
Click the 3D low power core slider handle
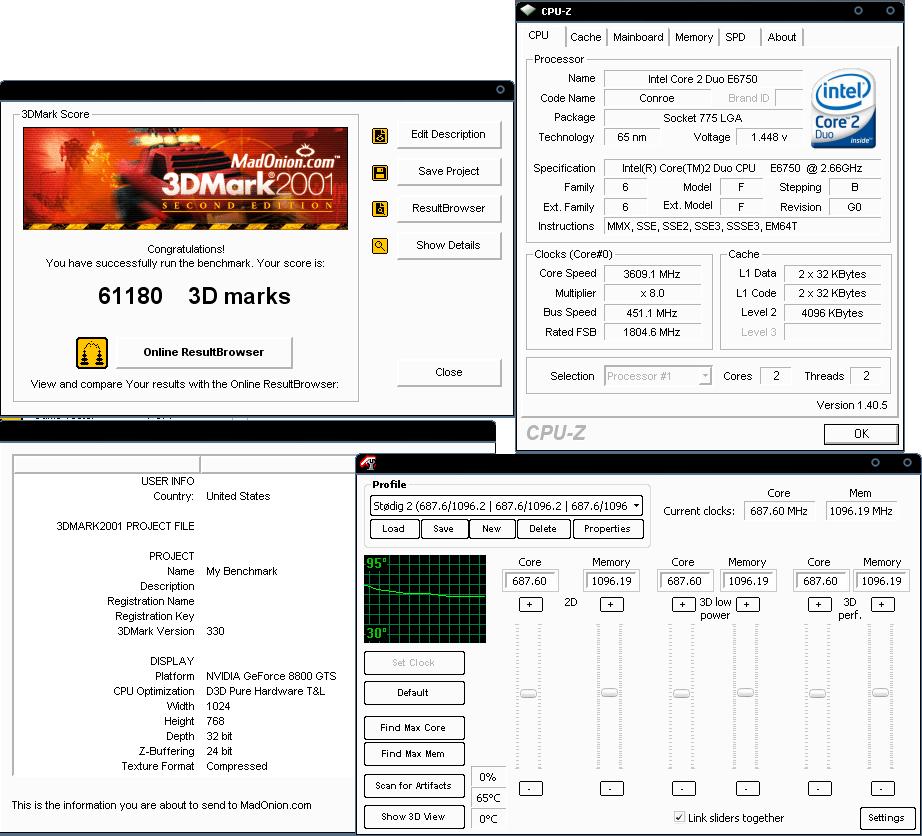pyautogui.click(x=682, y=694)
